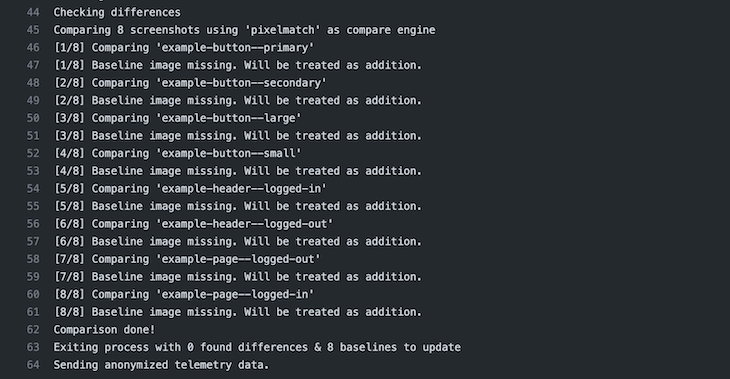Click the 'Sending anonymized telemetry data' line
The width and height of the screenshot is (730, 379).
161,365
